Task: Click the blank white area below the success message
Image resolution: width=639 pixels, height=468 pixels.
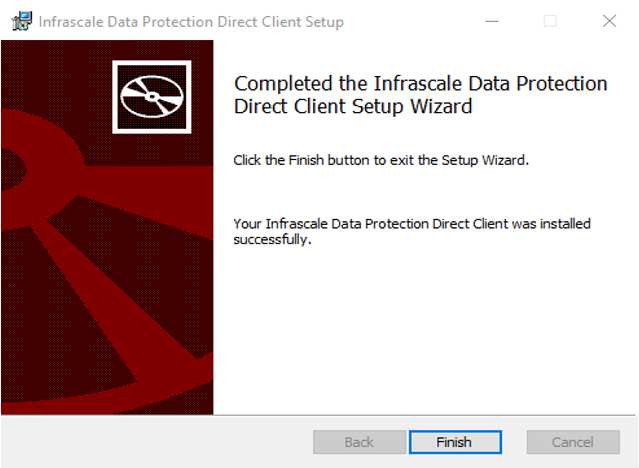Action: 420,330
